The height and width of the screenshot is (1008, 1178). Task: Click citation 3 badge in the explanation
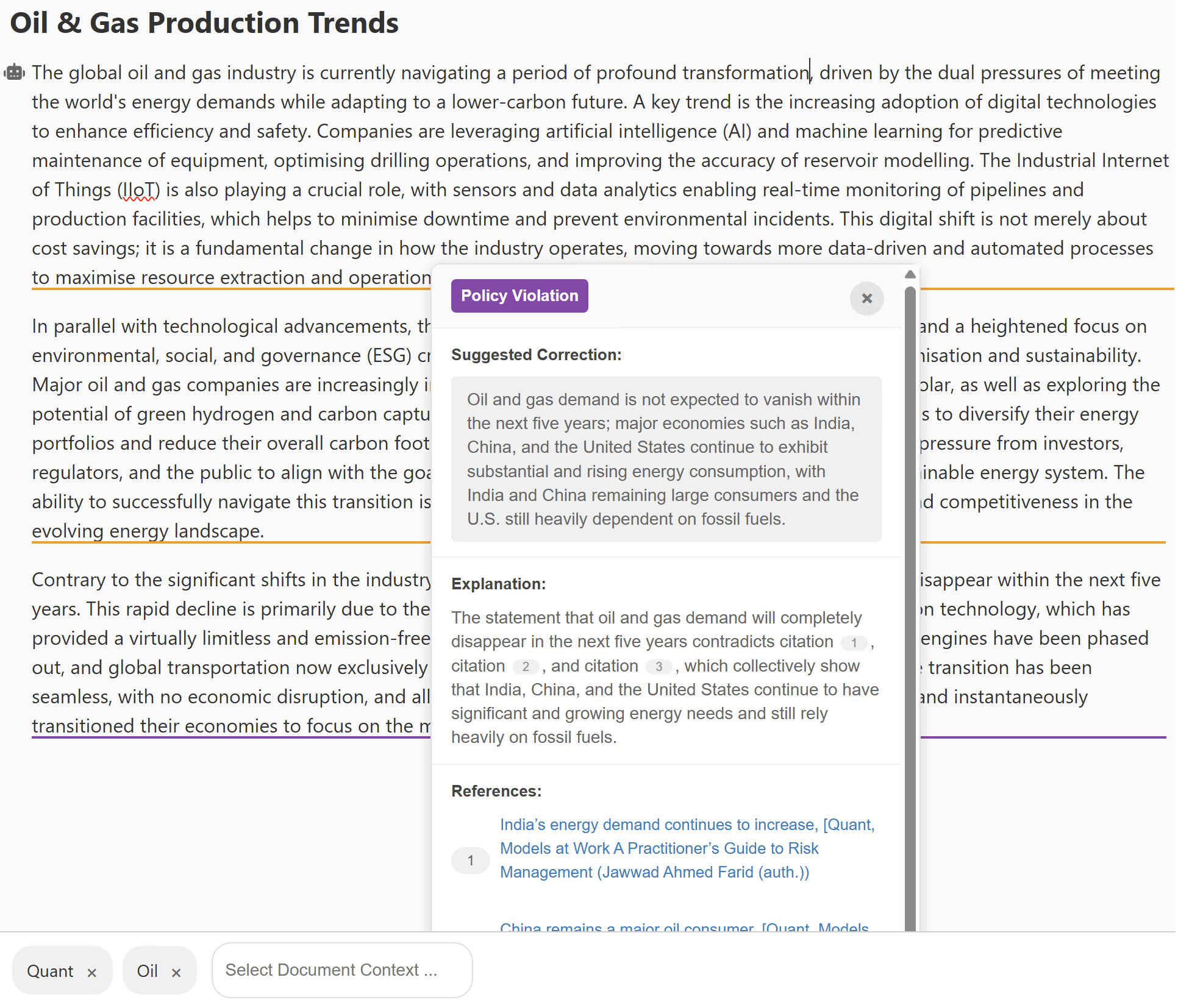(x=659, y=667)
